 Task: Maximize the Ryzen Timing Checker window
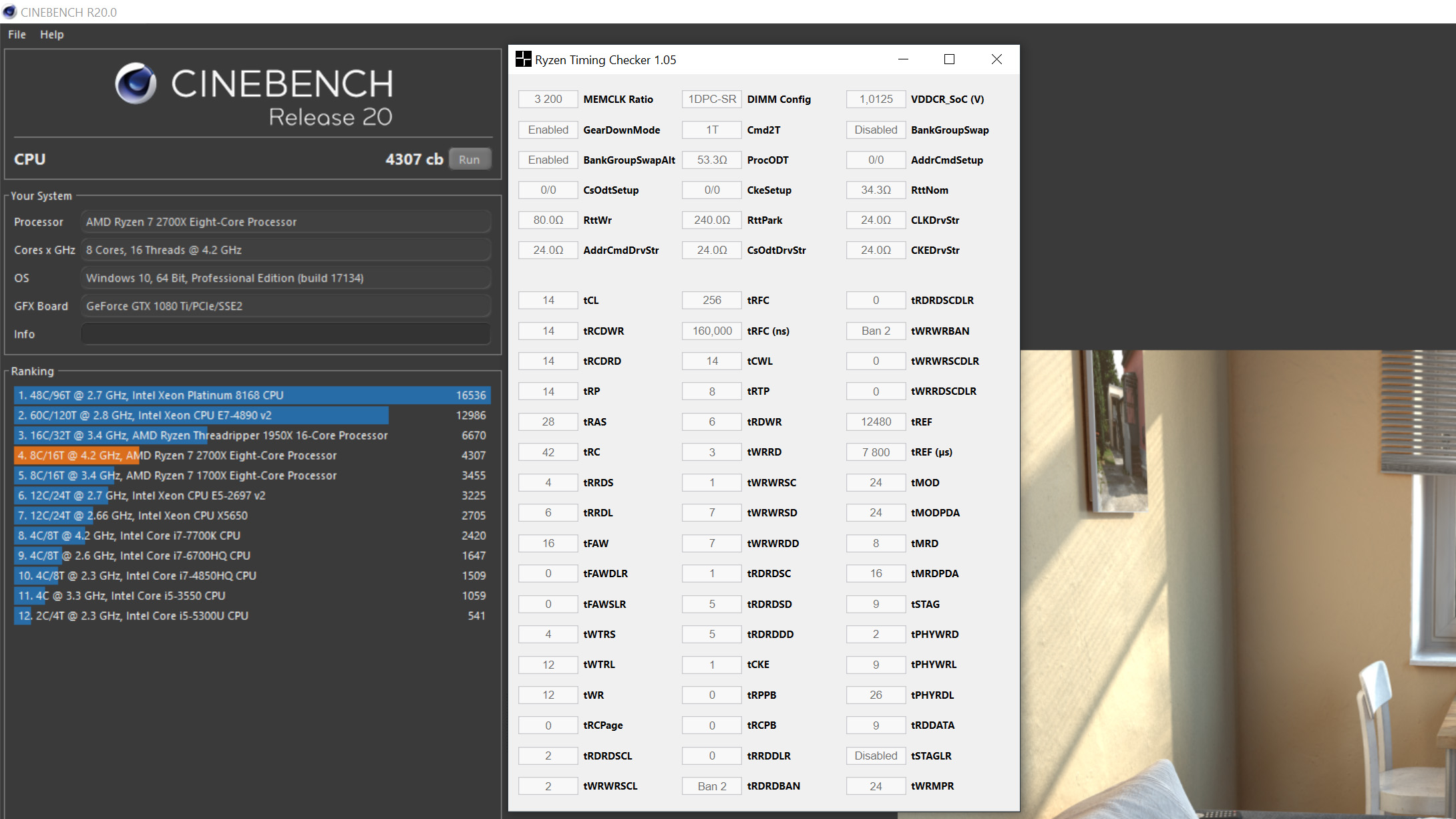coord(949,59)
